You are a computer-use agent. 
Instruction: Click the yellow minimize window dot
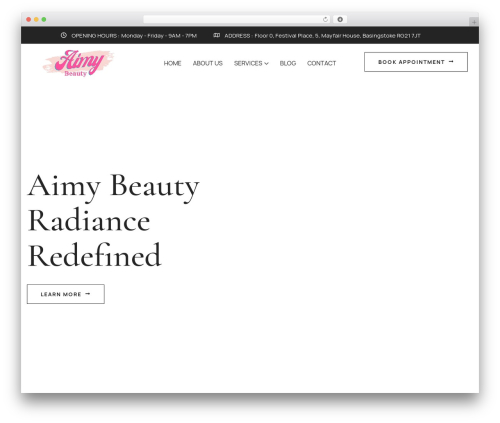pyautogui.click(x=36, y=19)
